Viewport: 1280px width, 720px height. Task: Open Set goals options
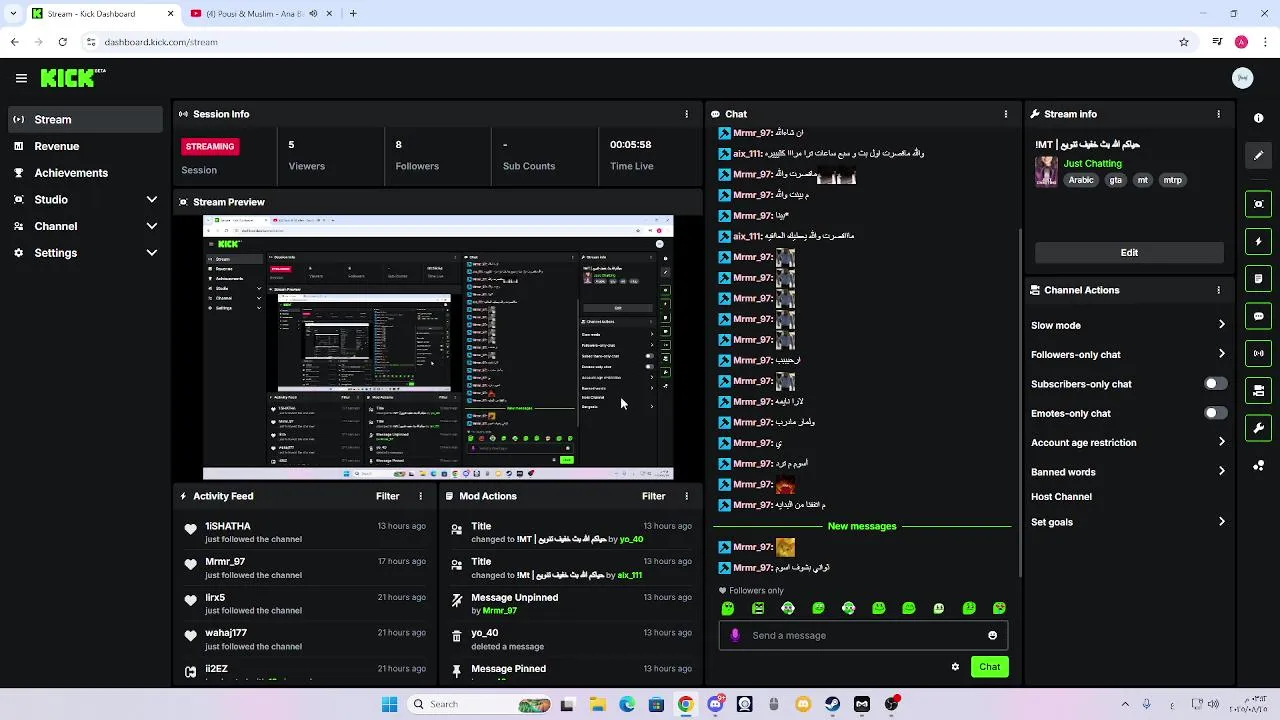[1128, 522]
